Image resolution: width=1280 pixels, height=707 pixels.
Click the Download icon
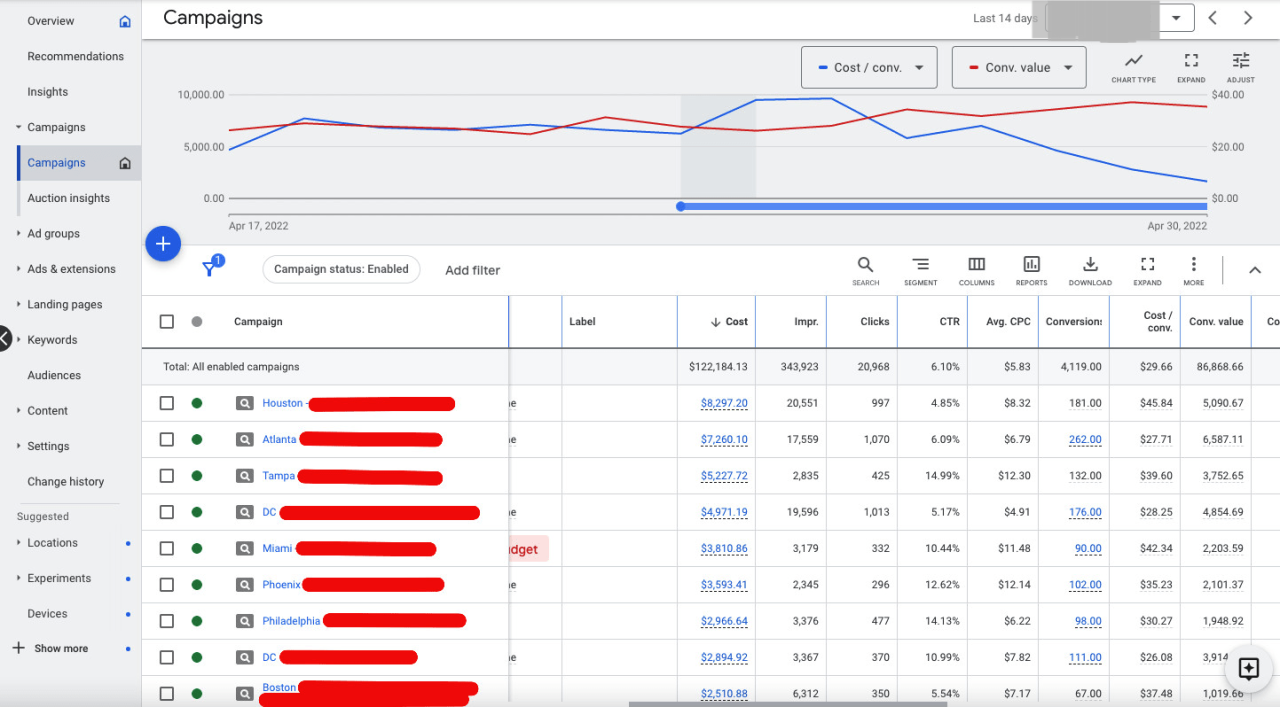coord(1090,265)
